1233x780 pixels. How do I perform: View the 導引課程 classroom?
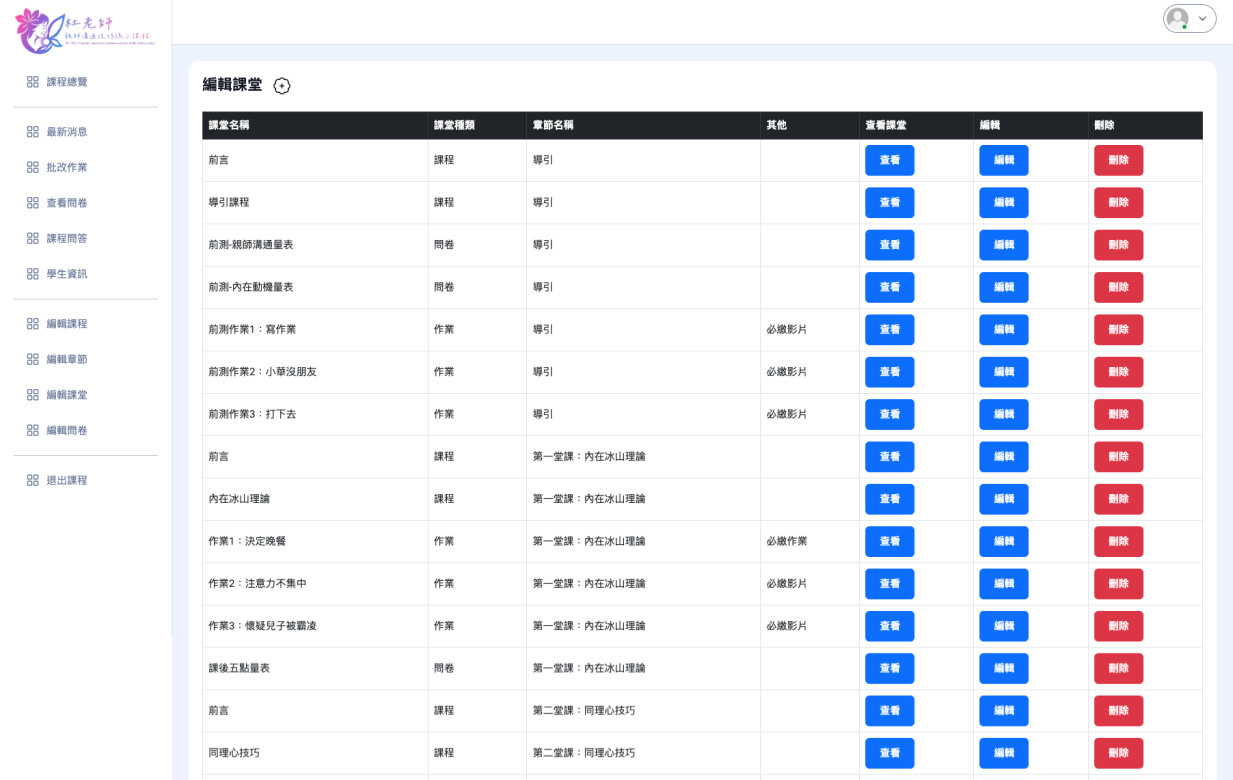click(x=889, y=202)
